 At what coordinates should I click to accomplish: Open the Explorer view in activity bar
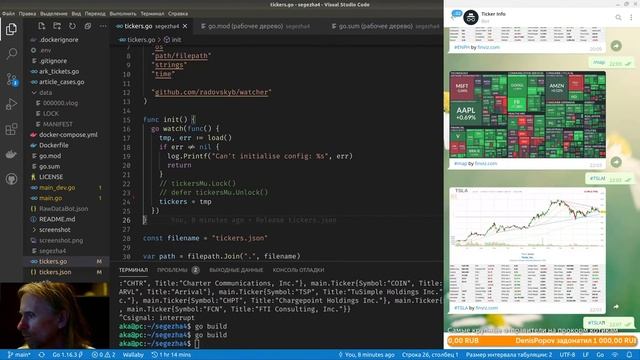(x=11, y=29)
